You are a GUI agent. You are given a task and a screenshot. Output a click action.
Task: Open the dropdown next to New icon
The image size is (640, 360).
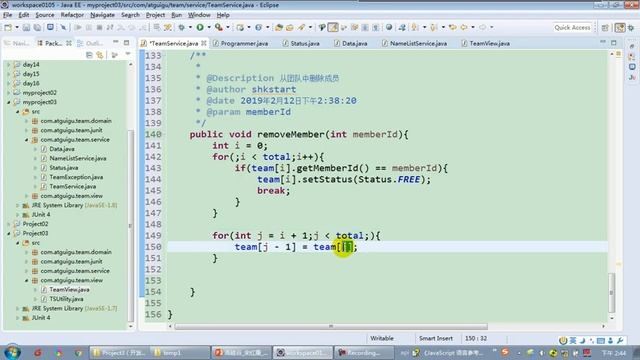pyautogui.click(x=17, y=27)
